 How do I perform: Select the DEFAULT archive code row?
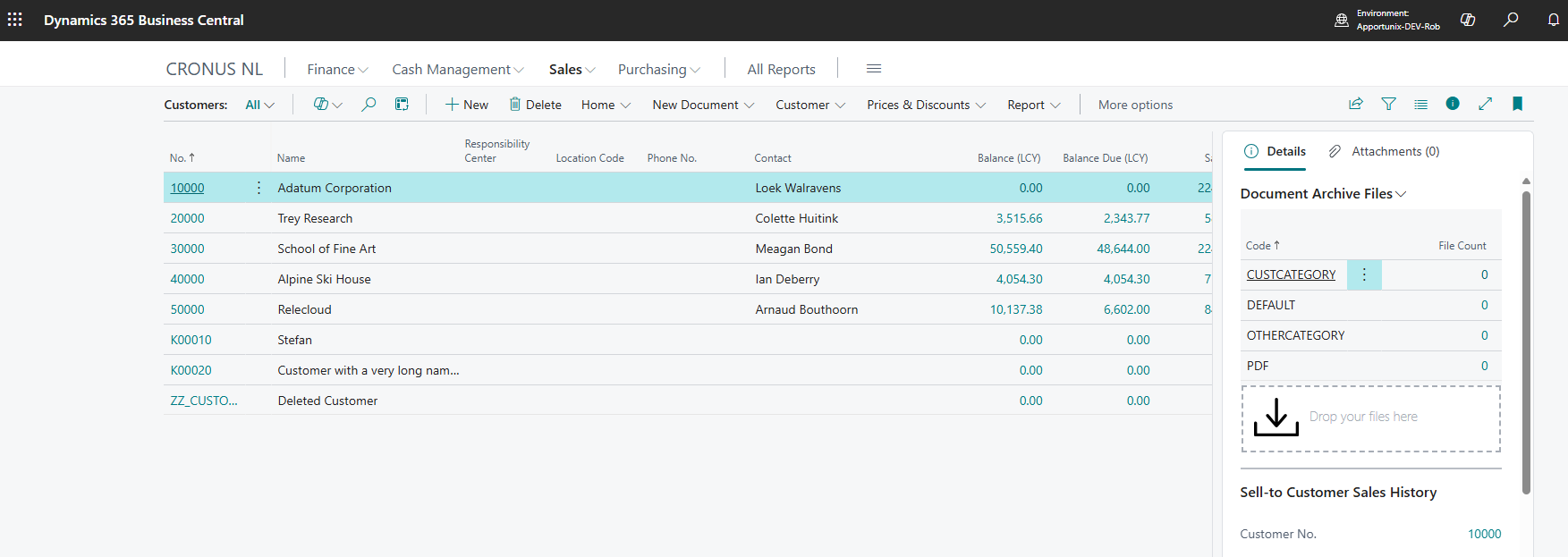click(1370, 305)
